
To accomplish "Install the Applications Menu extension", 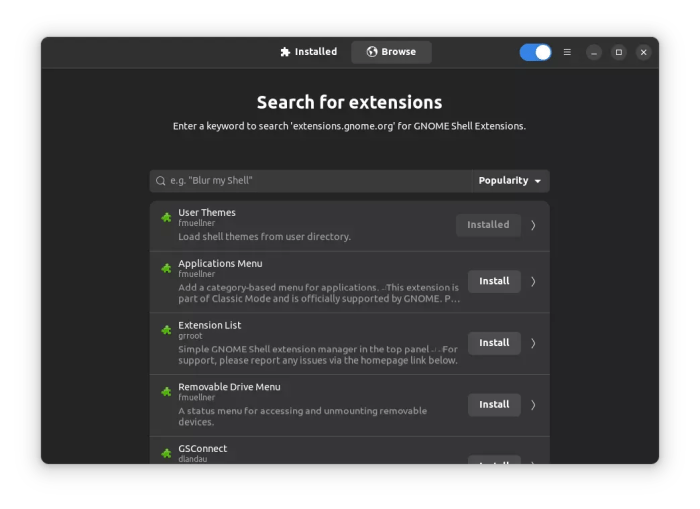I will [494, 281].
